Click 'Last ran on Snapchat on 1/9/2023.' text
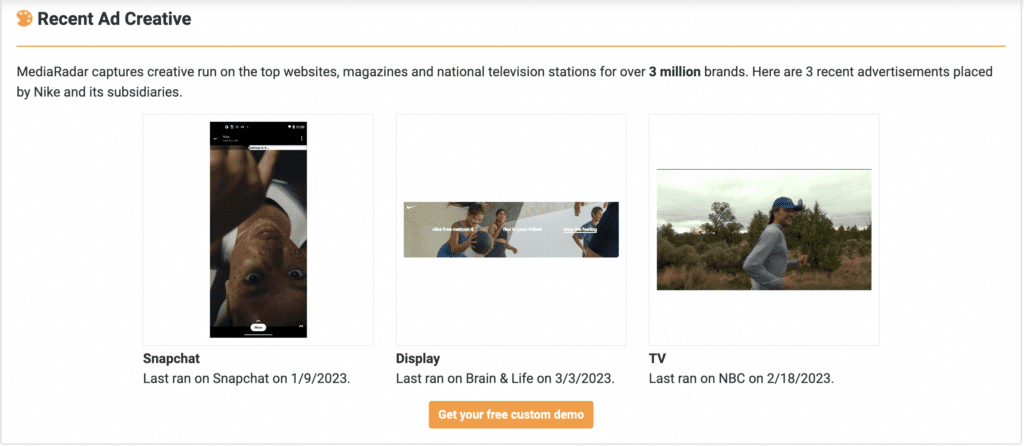 coord(247,378)
